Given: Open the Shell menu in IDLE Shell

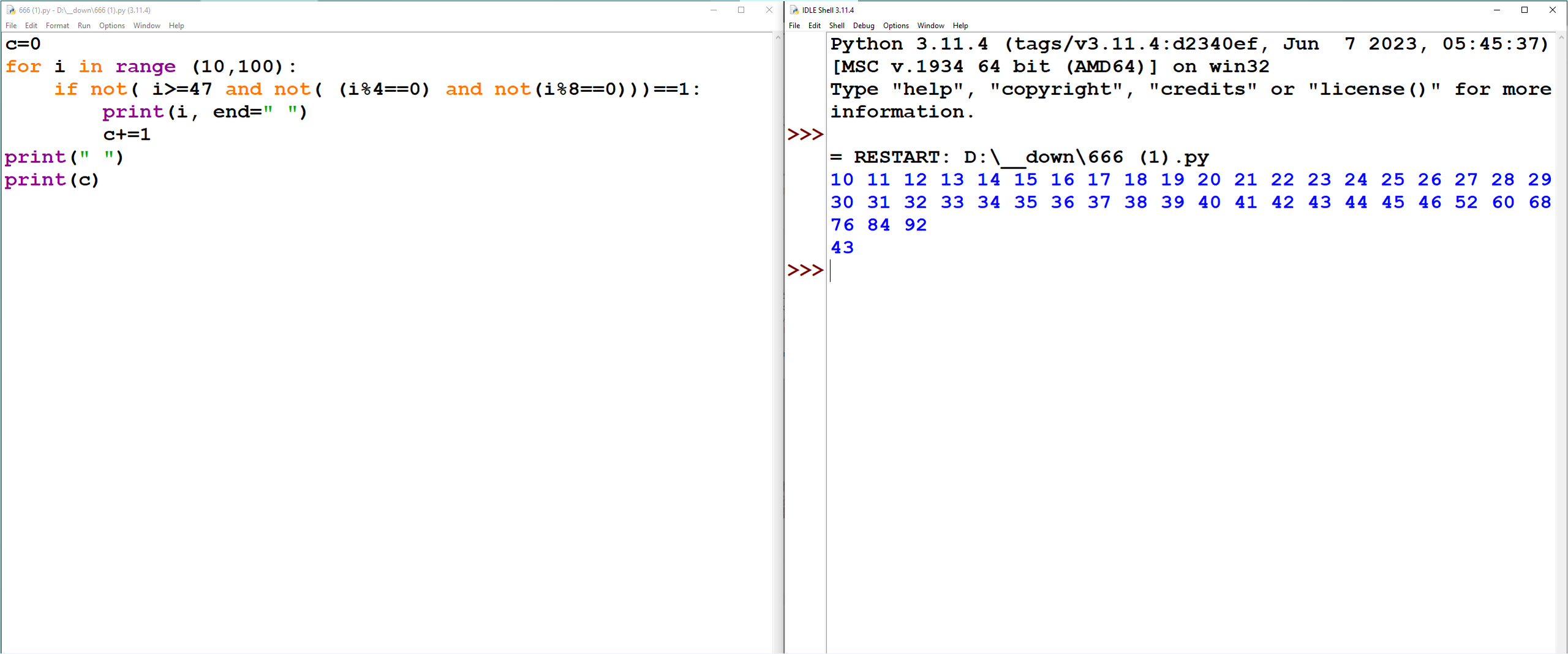Looking at the screenshot, I should pos(837,26).
